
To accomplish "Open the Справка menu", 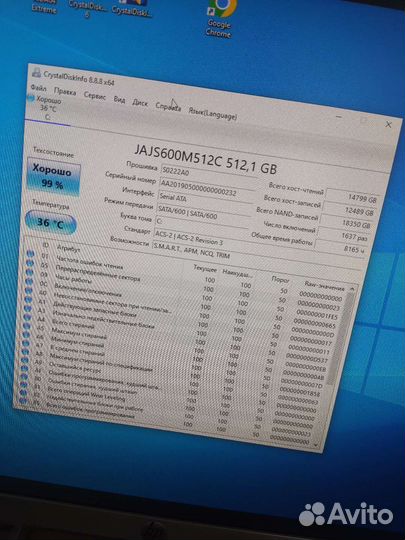I will [168, 107].
